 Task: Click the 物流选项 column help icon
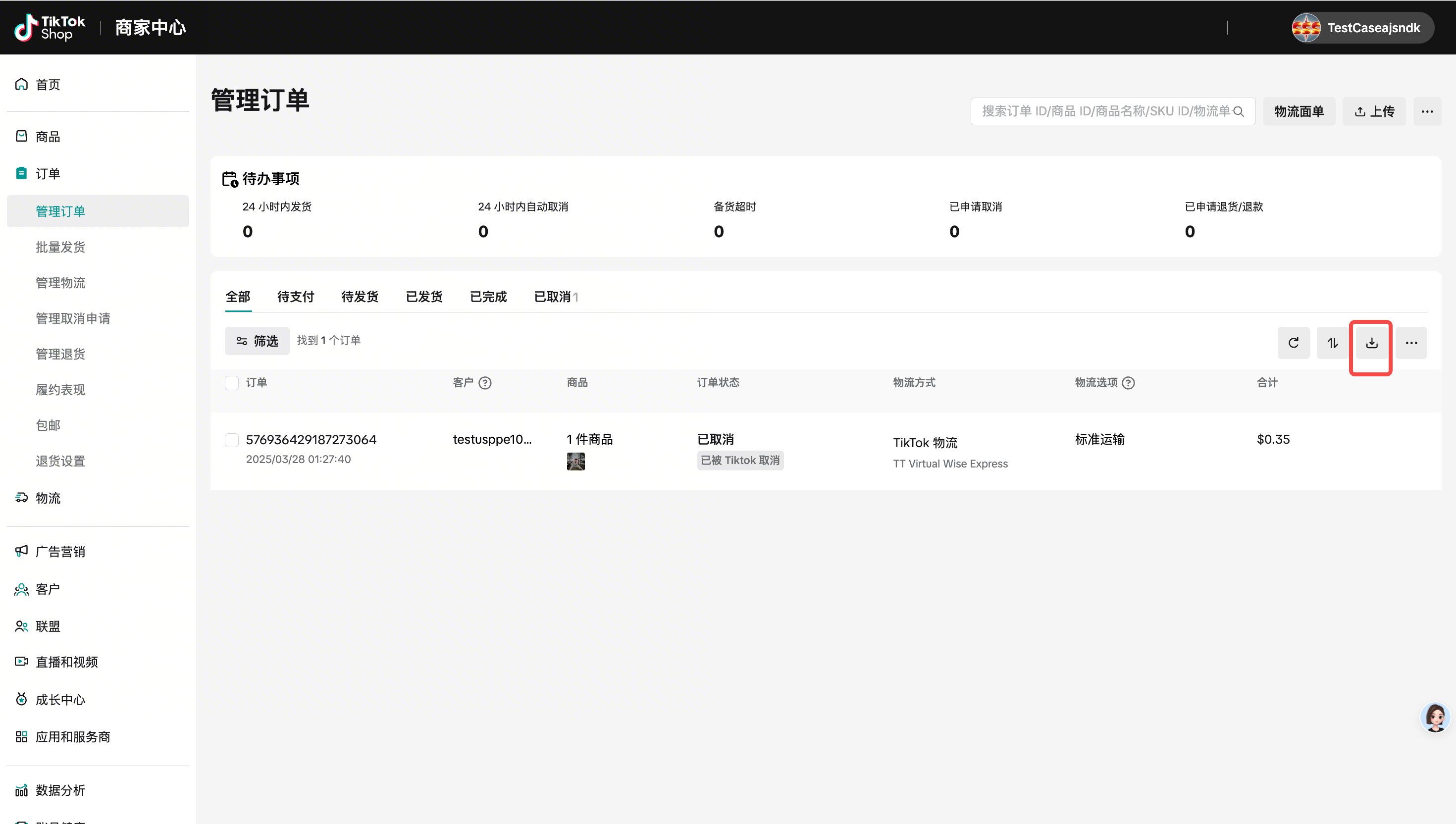coord(1128,383)
